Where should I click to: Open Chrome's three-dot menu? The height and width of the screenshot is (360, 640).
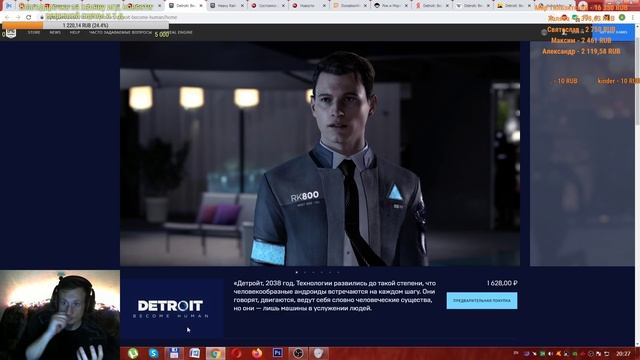633,18
